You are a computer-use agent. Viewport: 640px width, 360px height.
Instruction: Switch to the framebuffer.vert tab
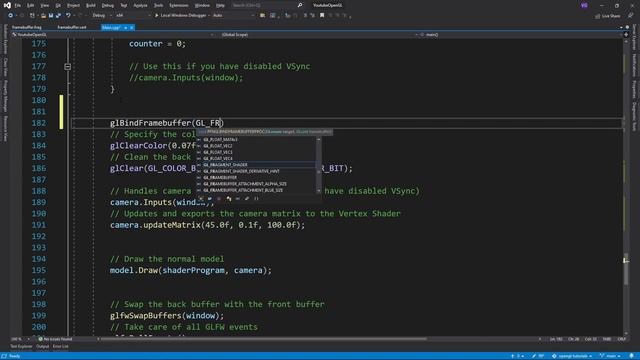pyautogui.click(x=72, y=27)
